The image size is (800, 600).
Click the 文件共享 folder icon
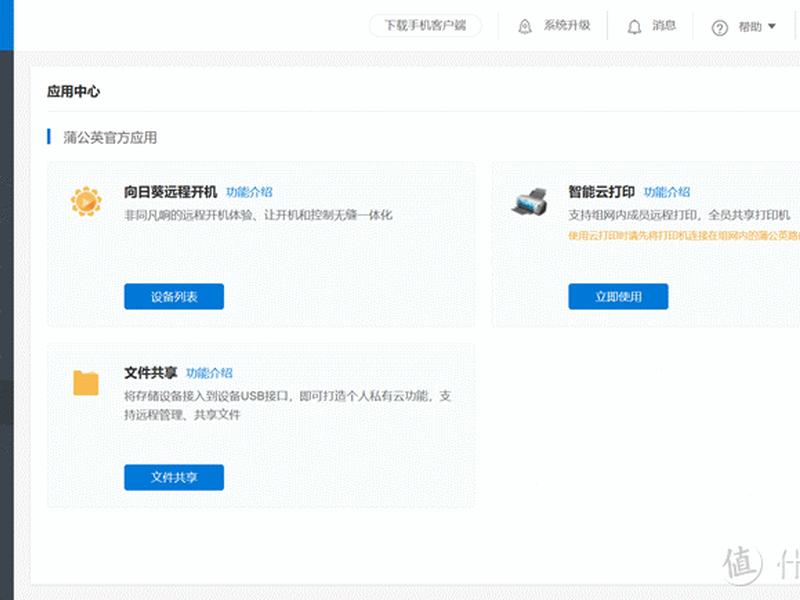tap(86, 383)
